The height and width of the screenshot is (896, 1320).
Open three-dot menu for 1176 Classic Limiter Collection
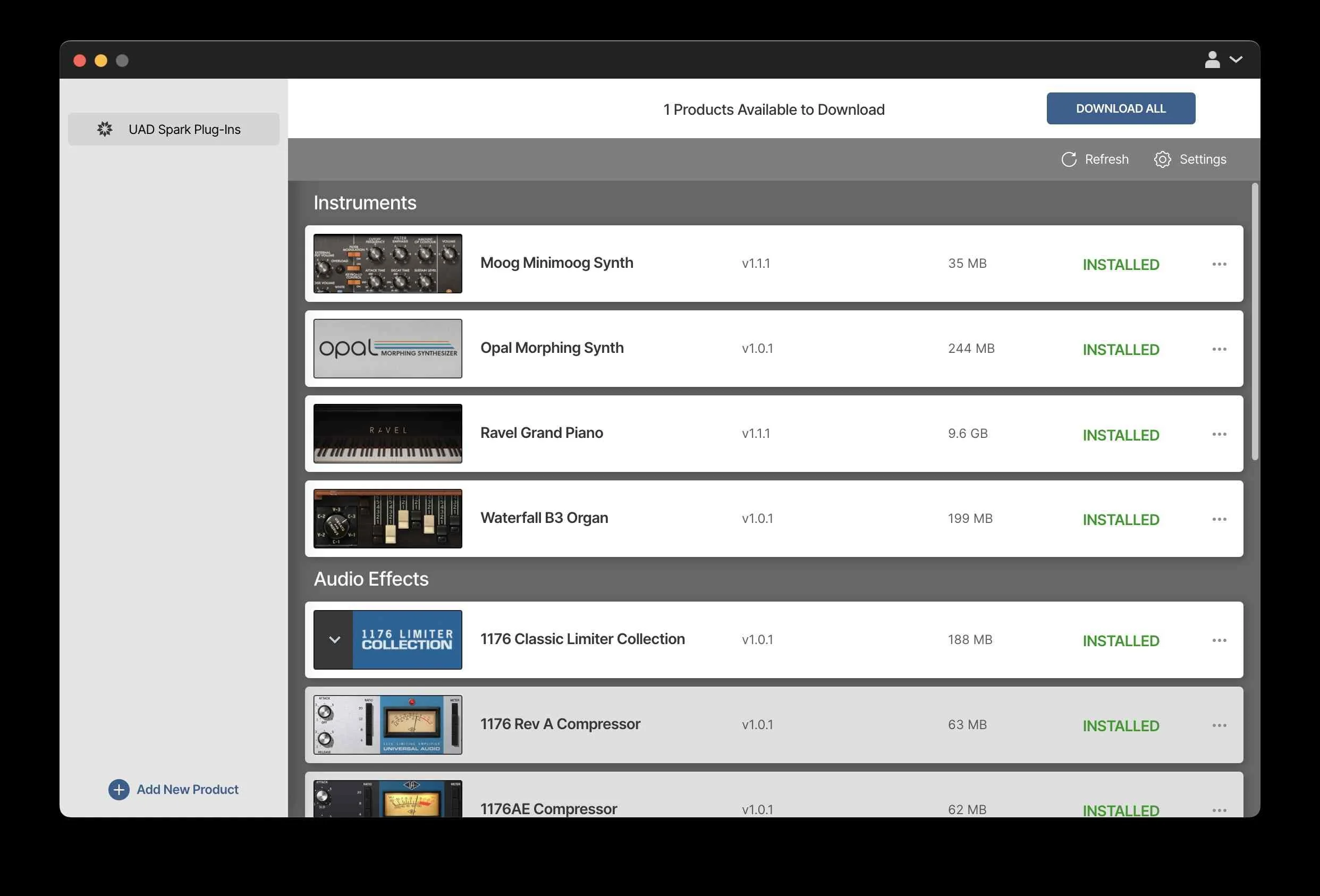(1219, 640)
